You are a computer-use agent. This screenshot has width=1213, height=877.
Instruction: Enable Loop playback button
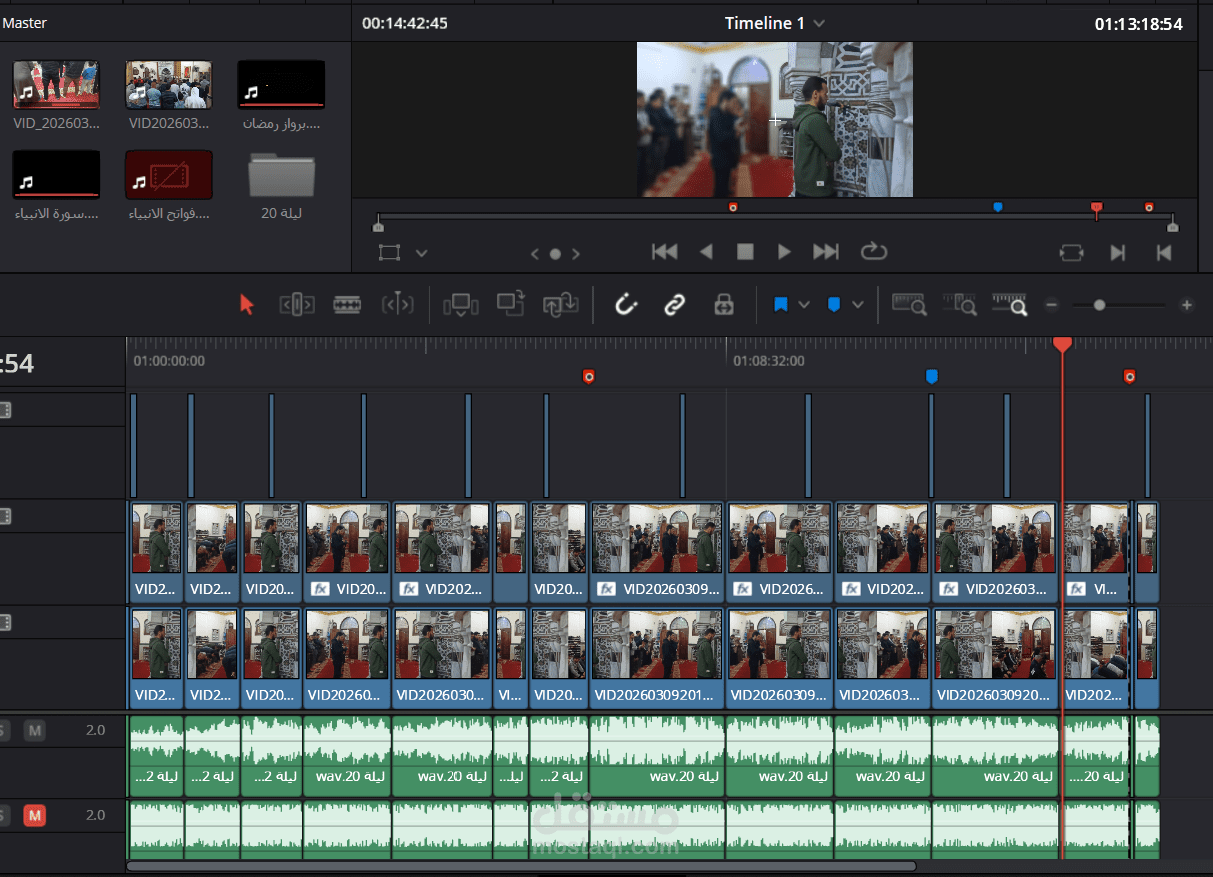873,252
